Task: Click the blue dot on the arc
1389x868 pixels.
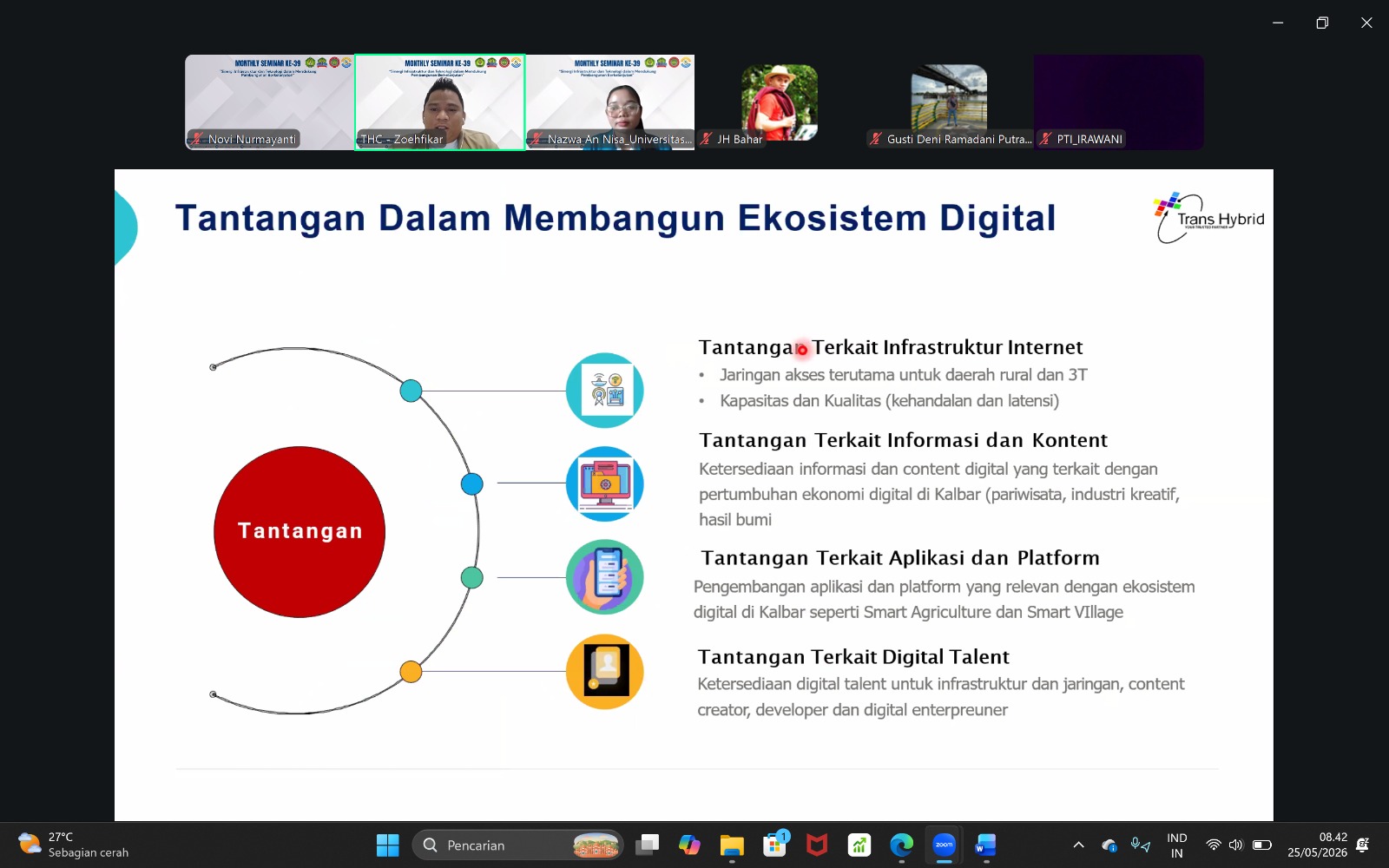Action: click(471, 483)
